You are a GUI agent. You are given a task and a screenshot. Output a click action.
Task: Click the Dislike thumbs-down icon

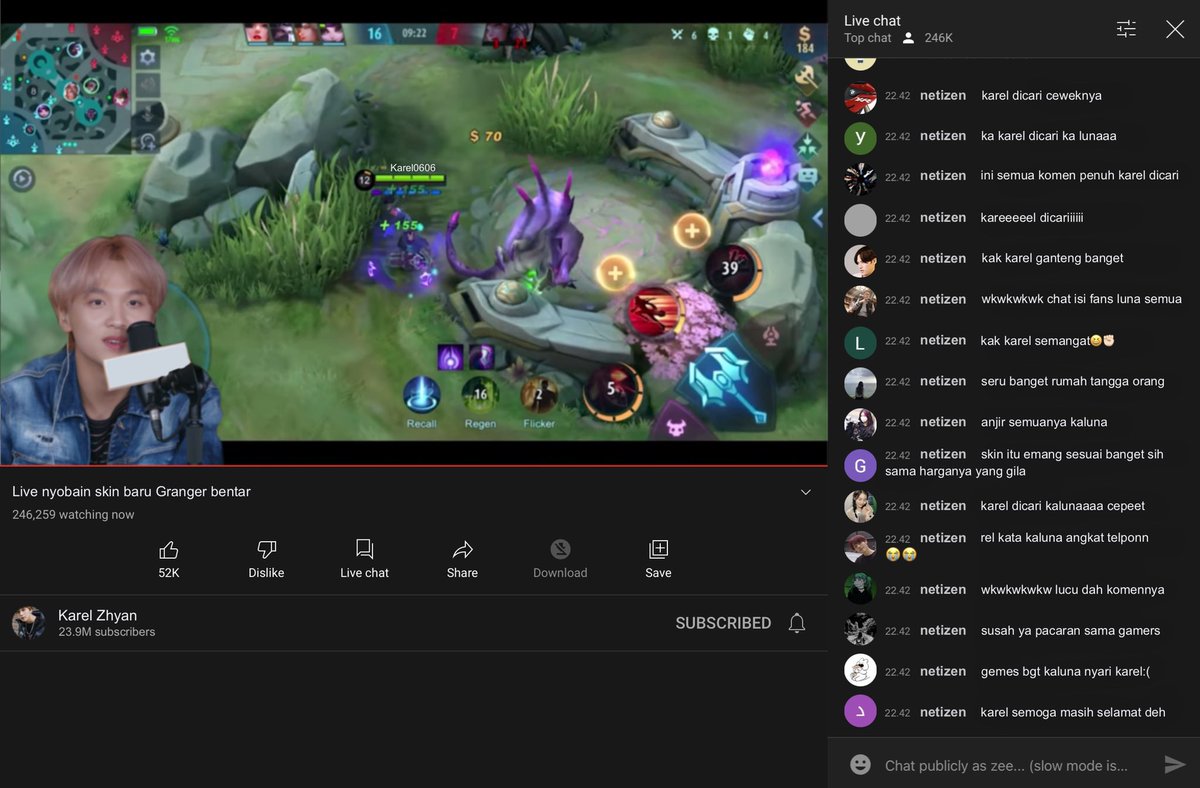click(x=266, y=549)
